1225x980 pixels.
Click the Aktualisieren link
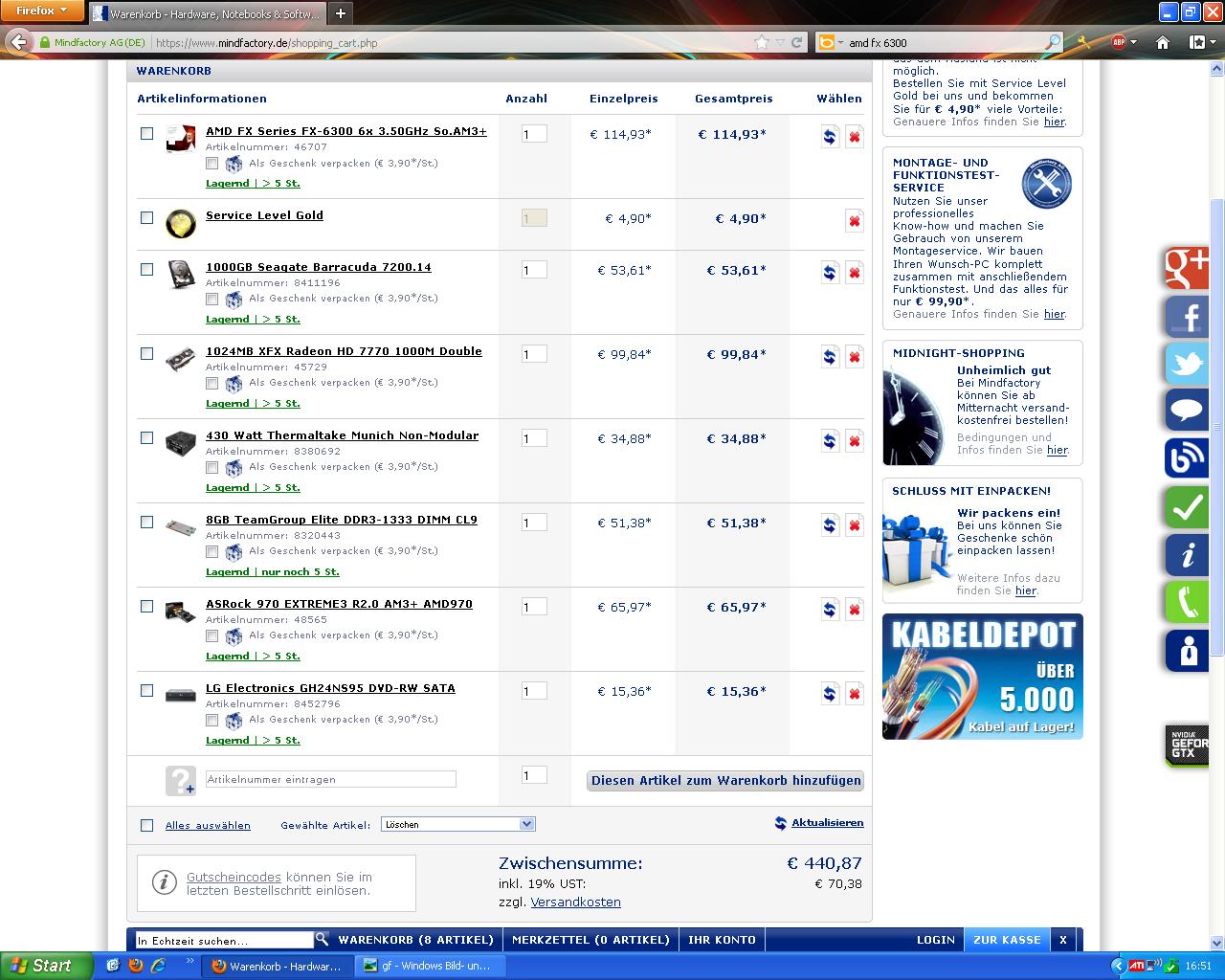click(827, 822)
